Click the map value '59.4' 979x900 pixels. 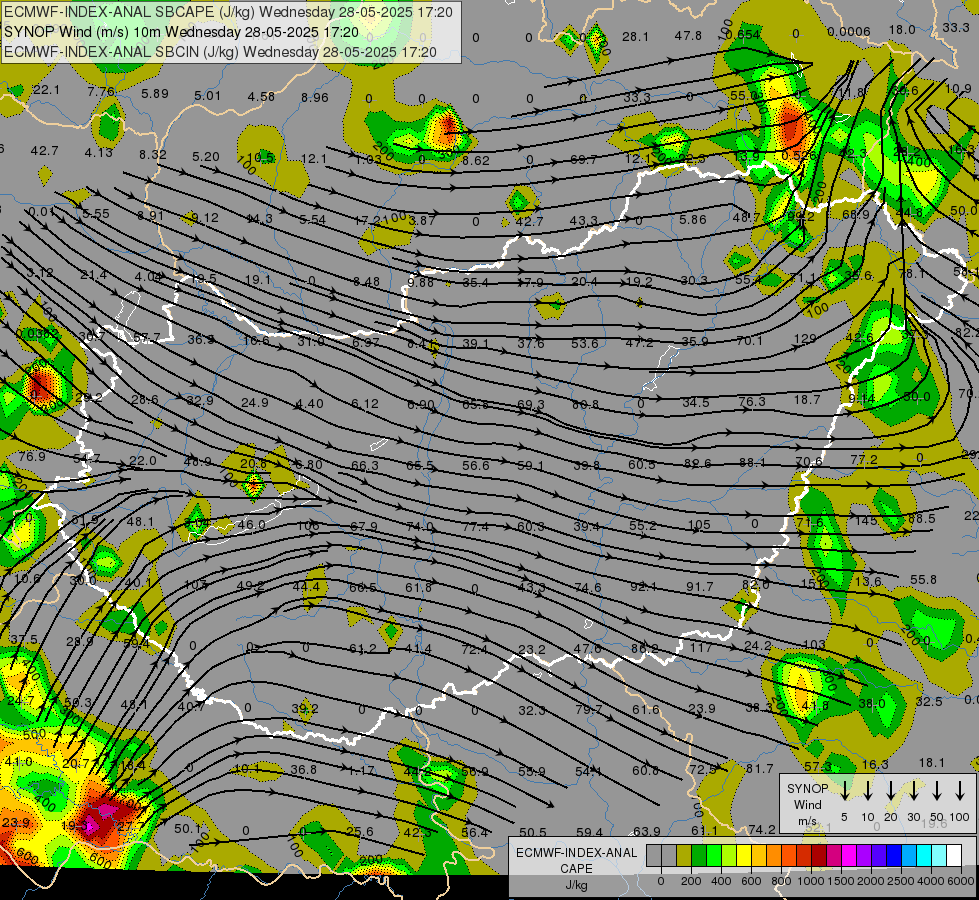(x=589, y=832)
